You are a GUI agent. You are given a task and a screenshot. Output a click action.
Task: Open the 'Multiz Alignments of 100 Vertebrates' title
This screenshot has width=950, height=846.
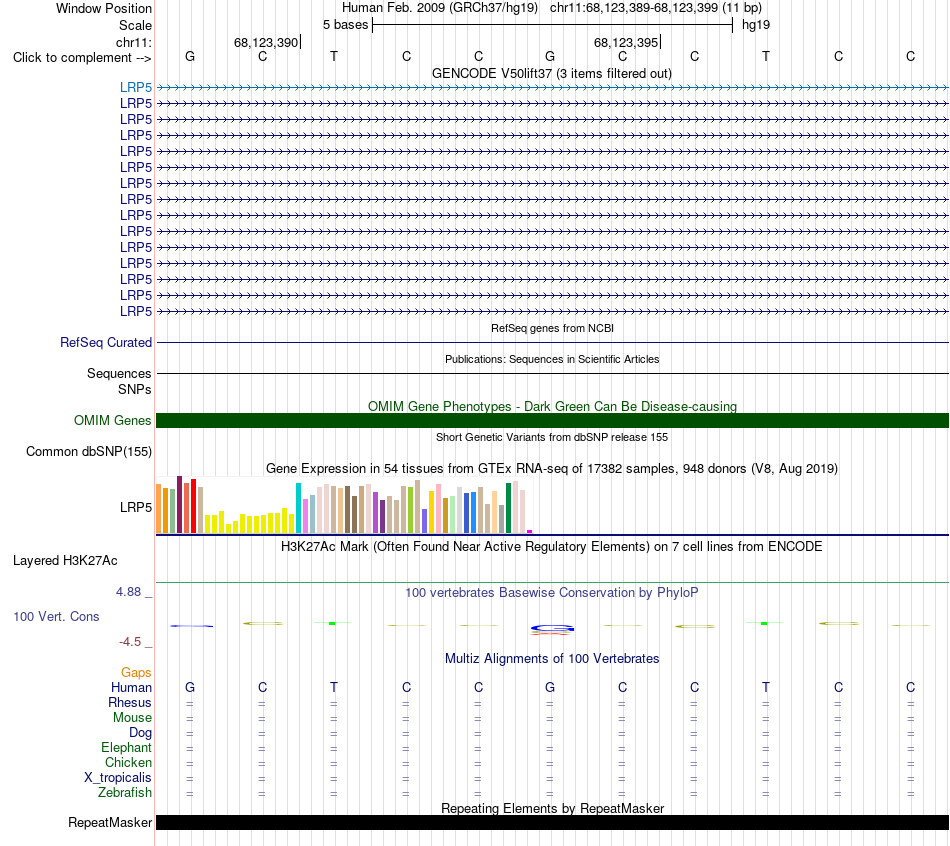coord(552,659)
